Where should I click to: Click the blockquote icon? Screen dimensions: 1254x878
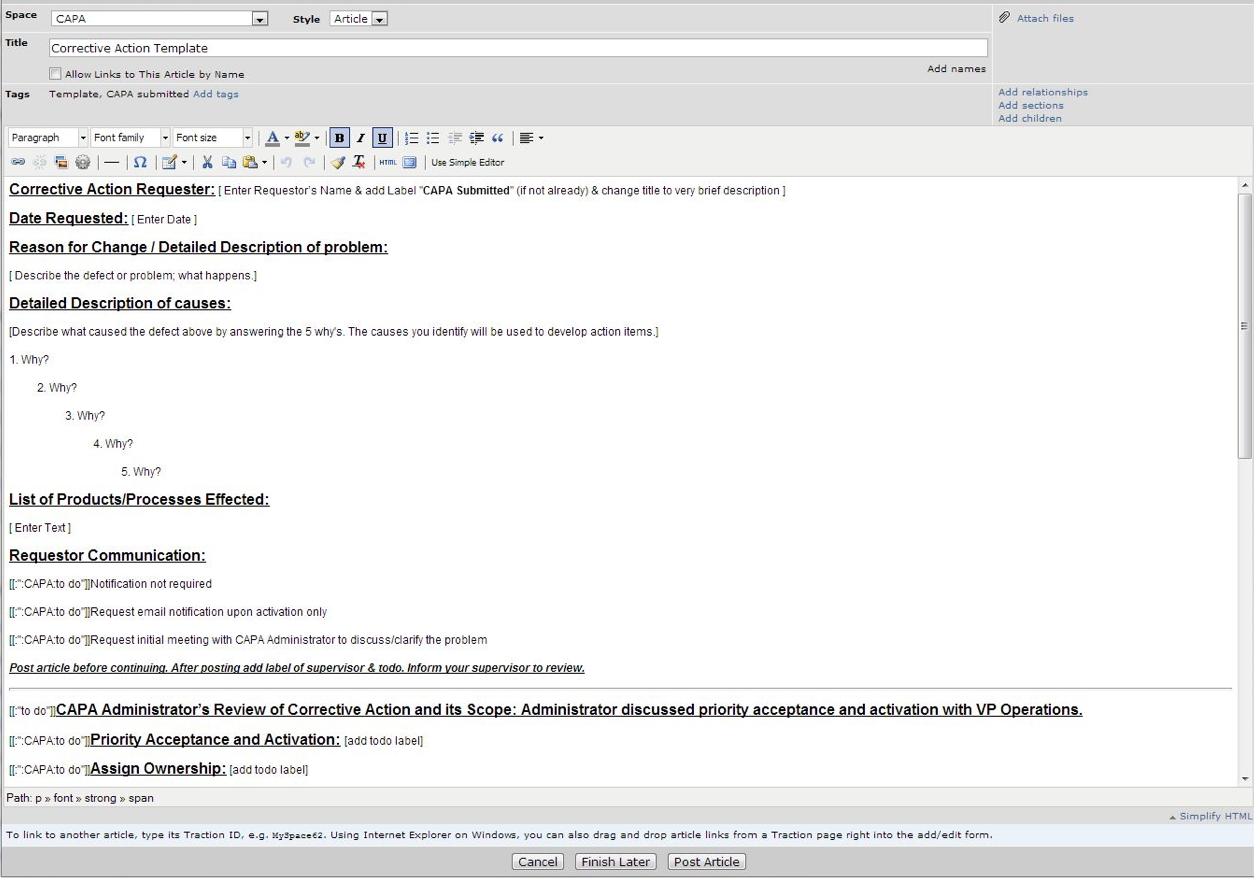coord(497,138)
